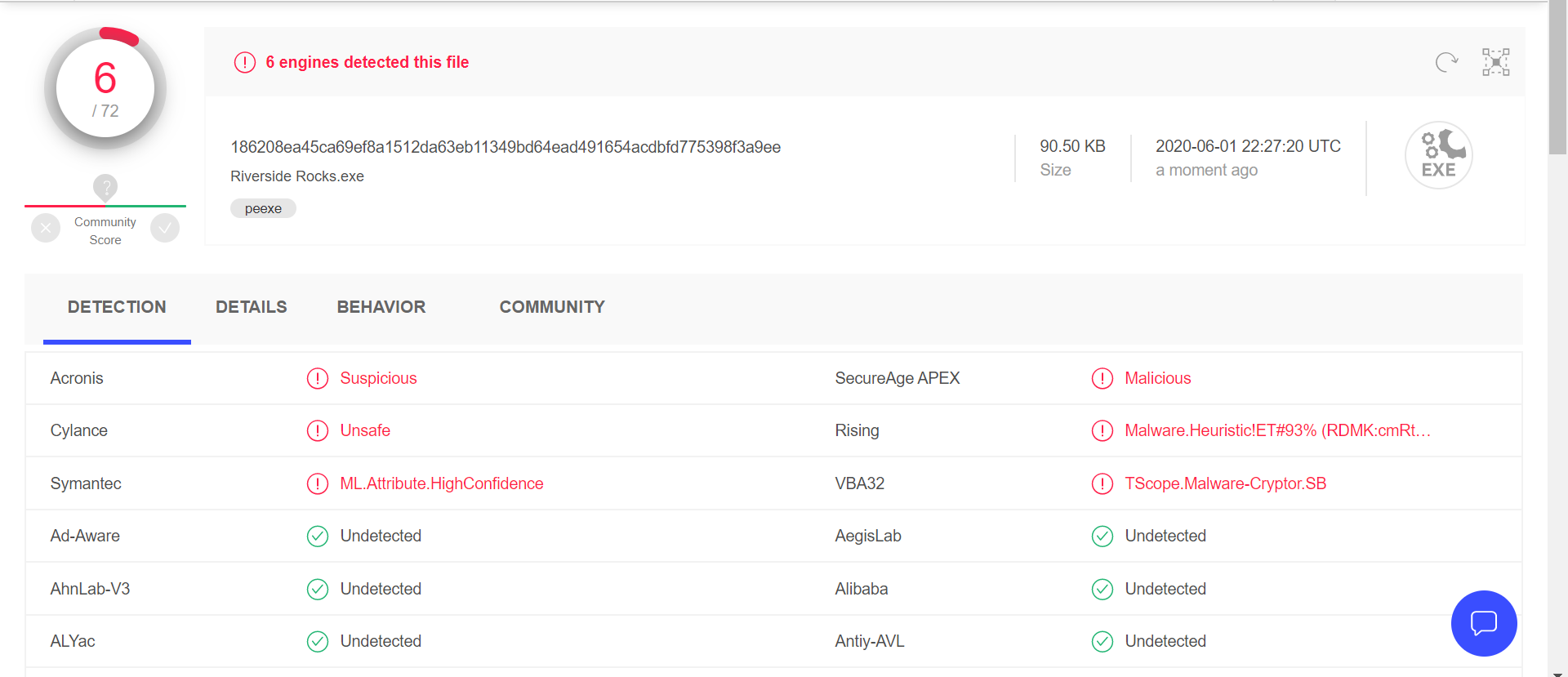Viewport: 1568px width, 677px height.
Task: Click the EXE file type icon
Action: tap(1439, 155)
